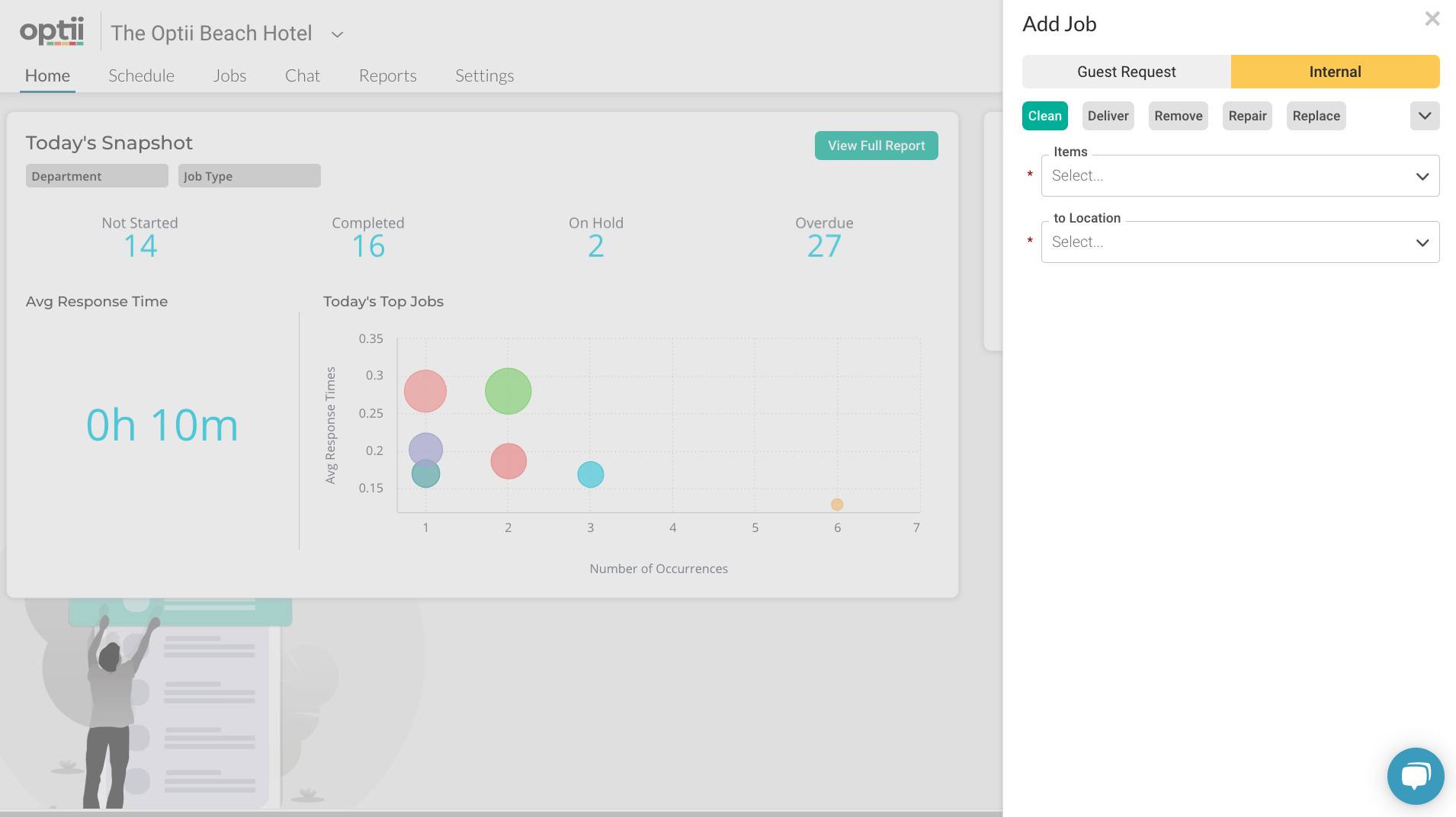Click the small orange bubble at 6 occurrences
This screenshot has height=817, width=1456.
click(837, 505)
